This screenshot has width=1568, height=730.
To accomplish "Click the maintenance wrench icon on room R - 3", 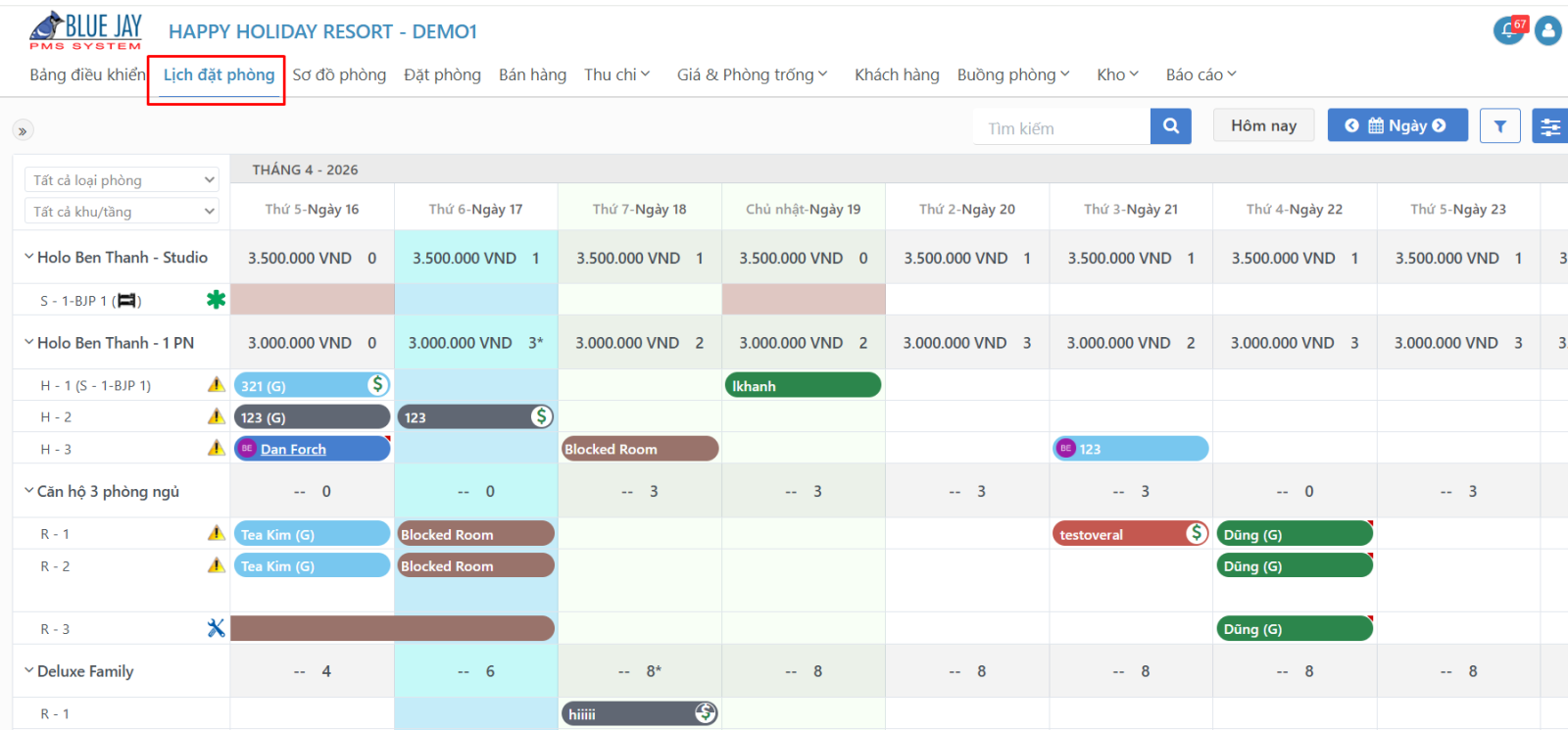I will 217,628.
